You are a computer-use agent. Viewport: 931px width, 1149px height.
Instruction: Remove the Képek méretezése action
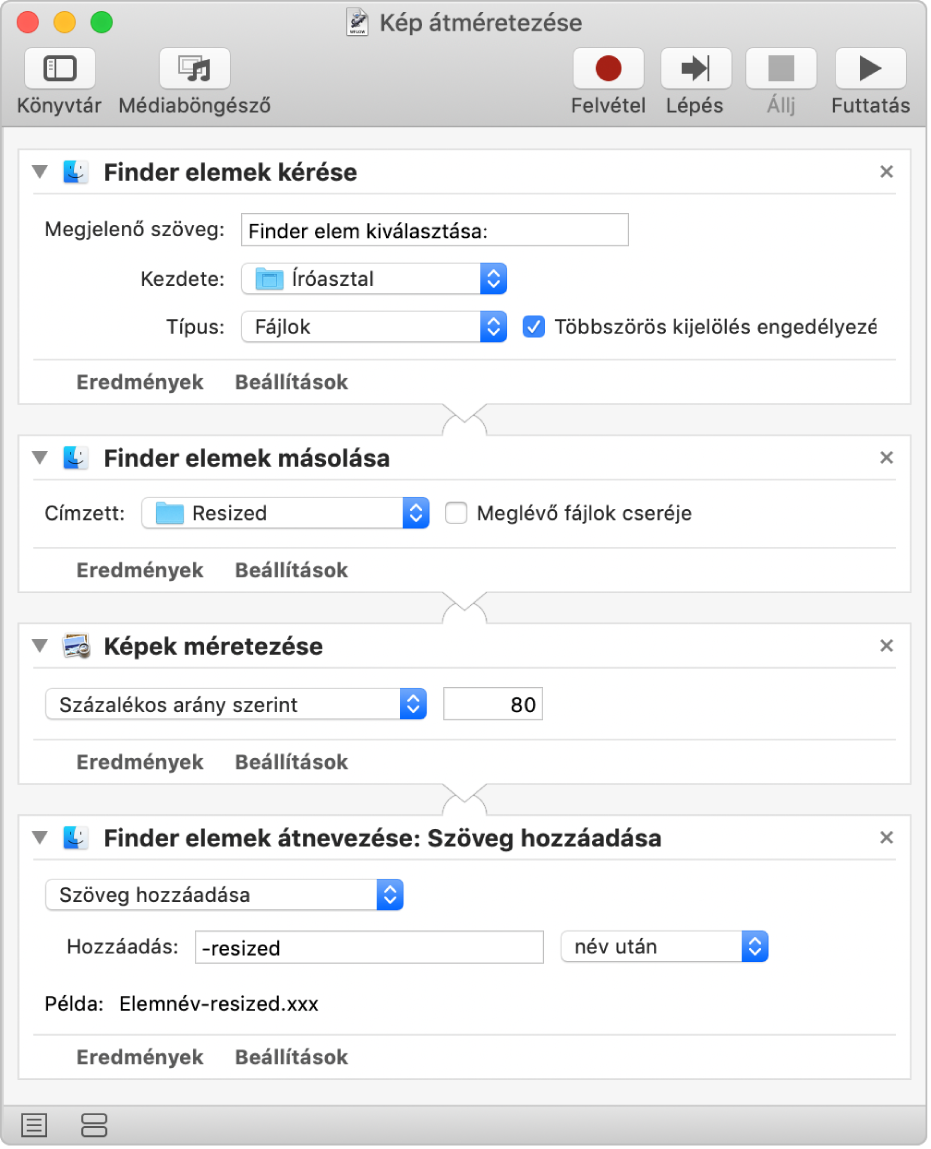[x=886, y=646]
